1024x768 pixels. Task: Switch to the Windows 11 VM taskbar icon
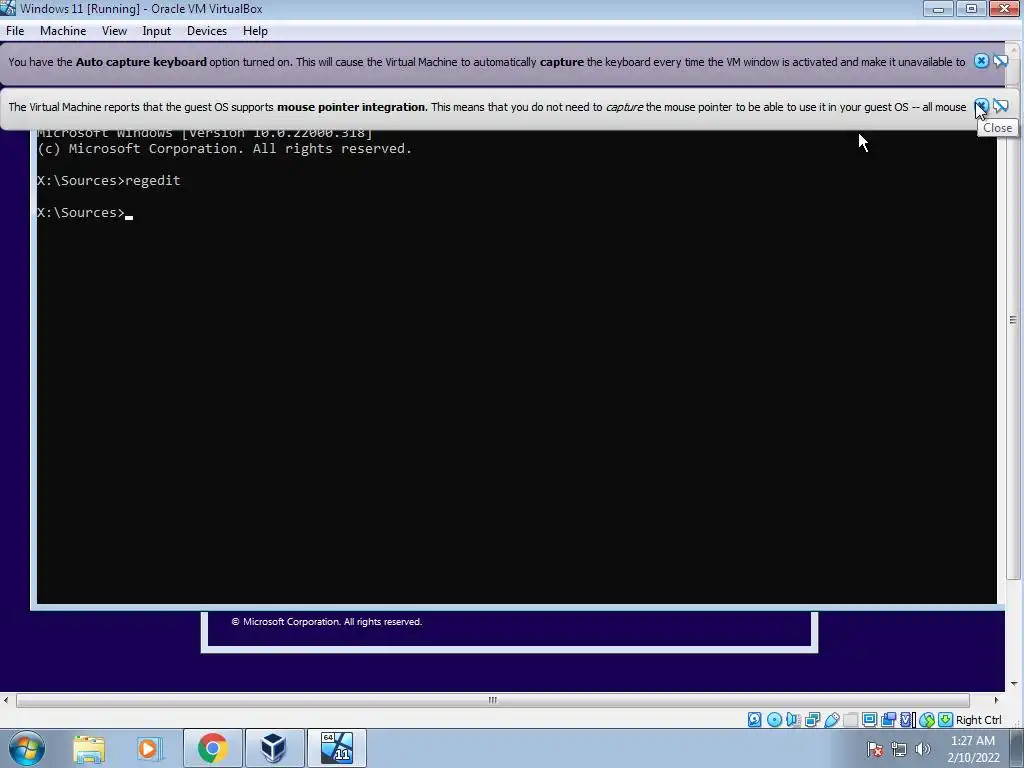(336, 748)
